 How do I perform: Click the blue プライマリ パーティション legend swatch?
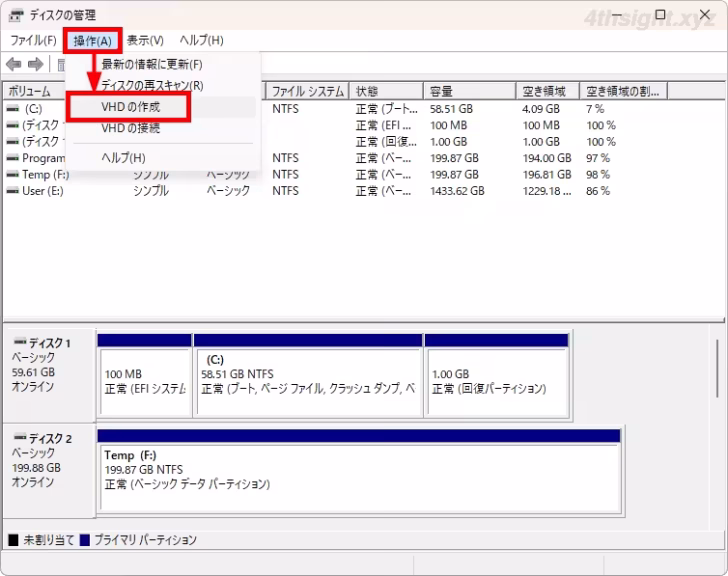84,540
